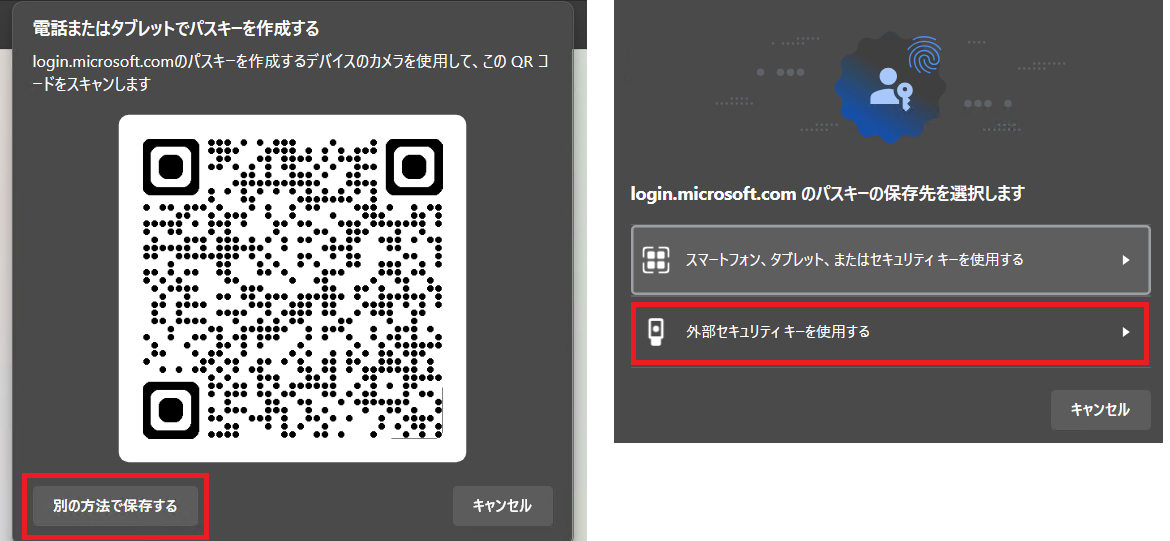Click the QR scan instruction text for login.microsoft.com
Viewport: 1170px width, 541px height.
point(291,73)
